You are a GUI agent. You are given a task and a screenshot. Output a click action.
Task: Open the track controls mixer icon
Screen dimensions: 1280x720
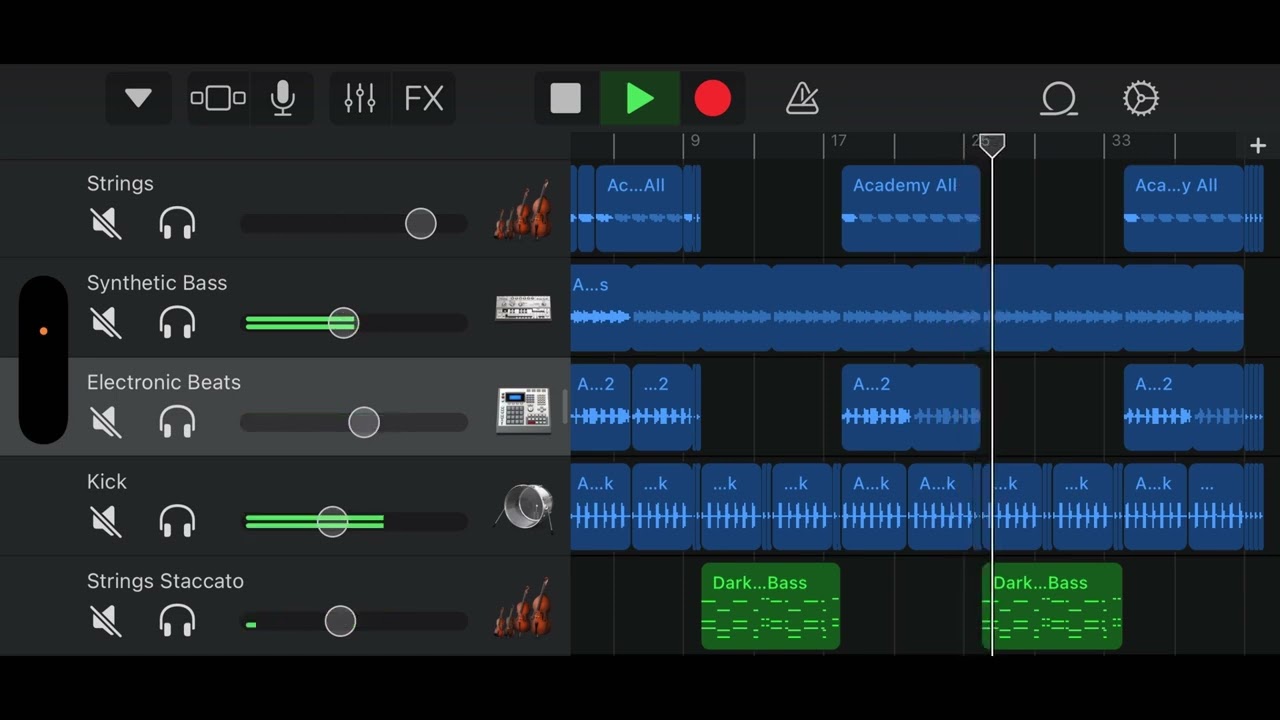(360, 98)
